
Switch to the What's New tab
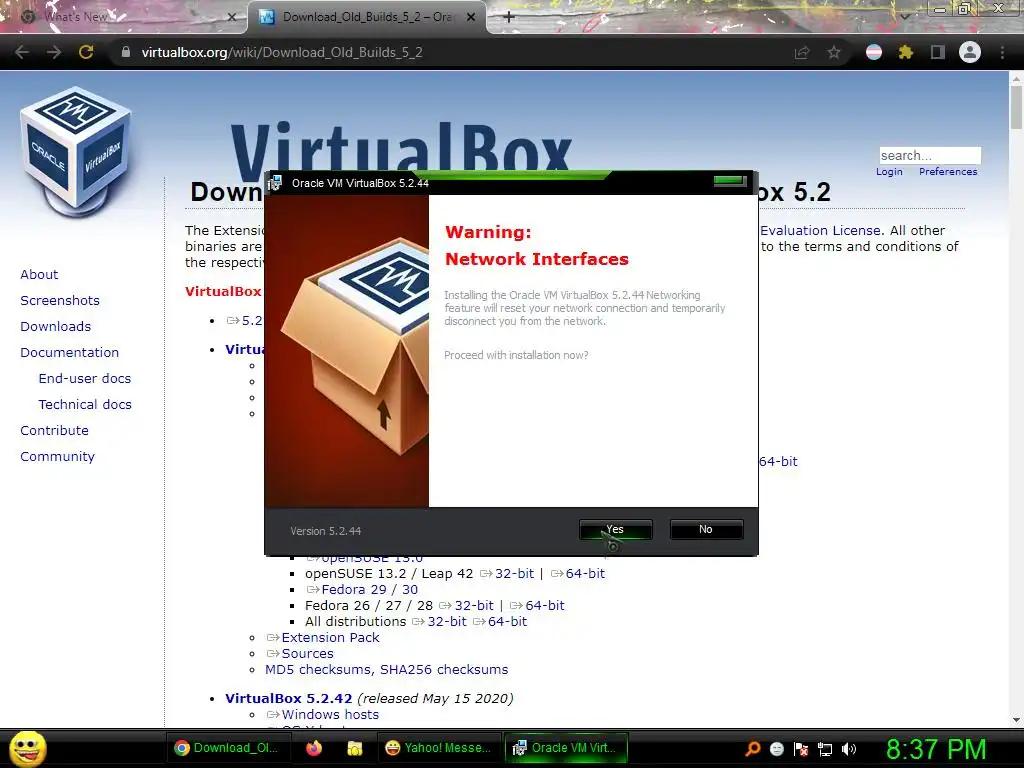(x=124, y=18)
